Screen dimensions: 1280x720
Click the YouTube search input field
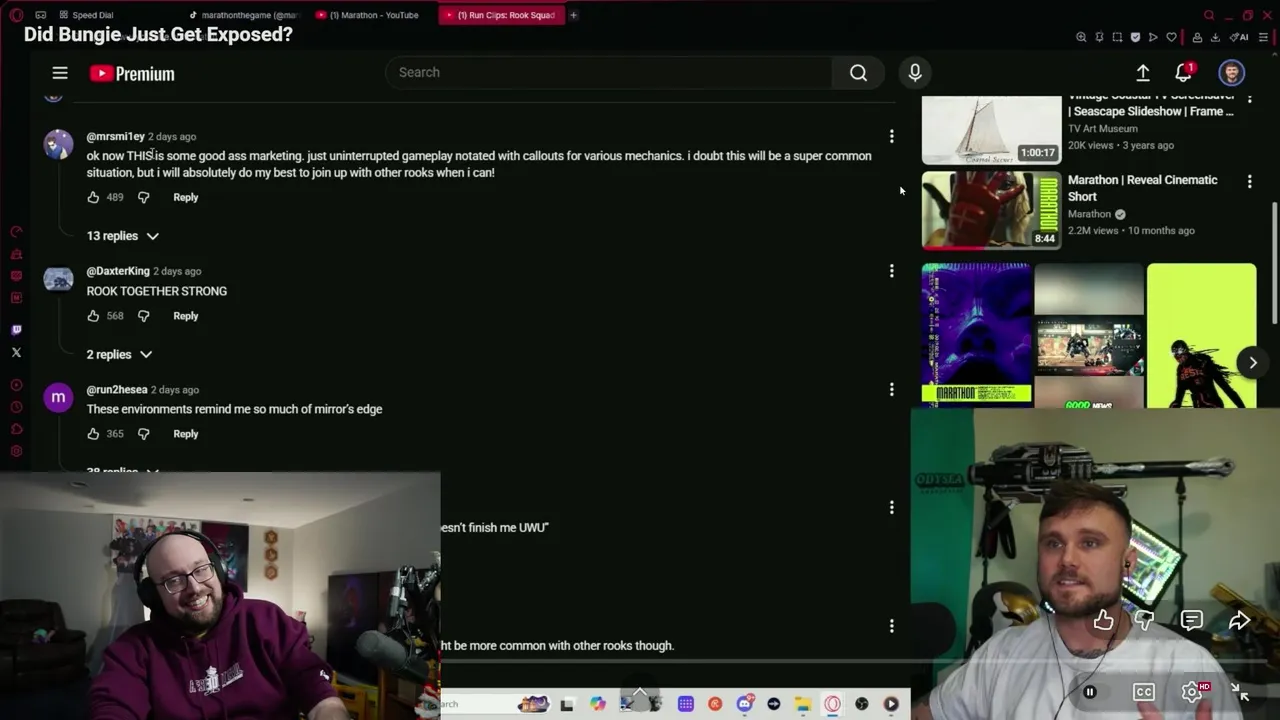pos(610,72)
